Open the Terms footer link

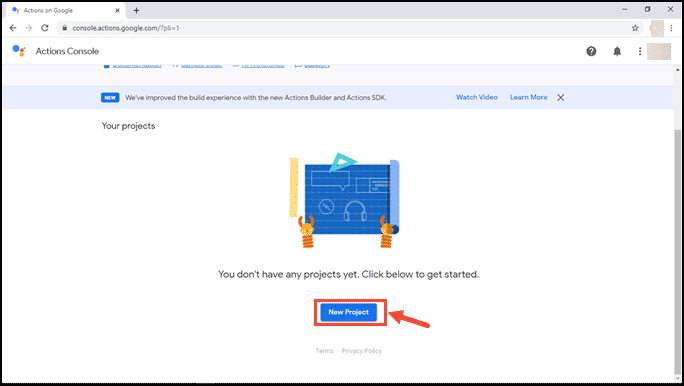pos(325,351)
